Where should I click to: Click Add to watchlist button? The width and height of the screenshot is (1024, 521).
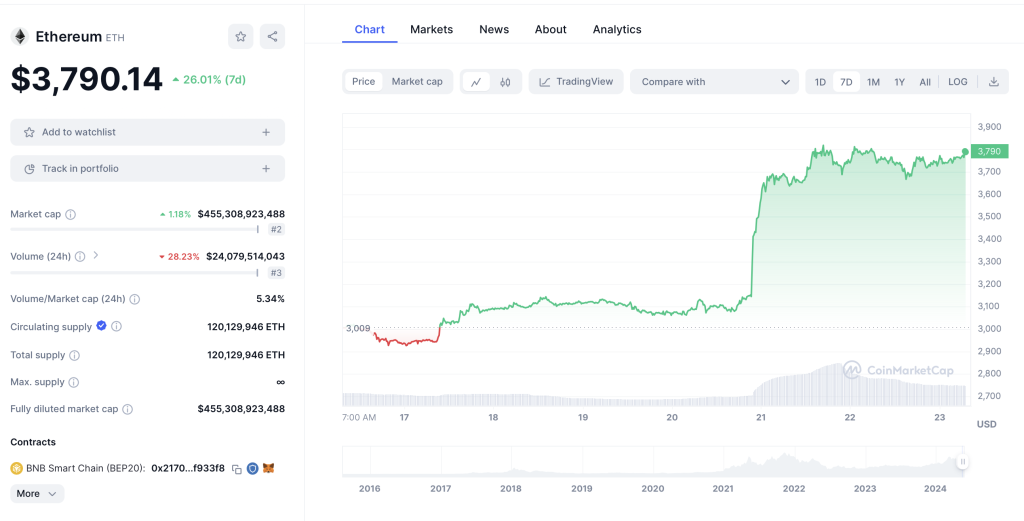148,132
